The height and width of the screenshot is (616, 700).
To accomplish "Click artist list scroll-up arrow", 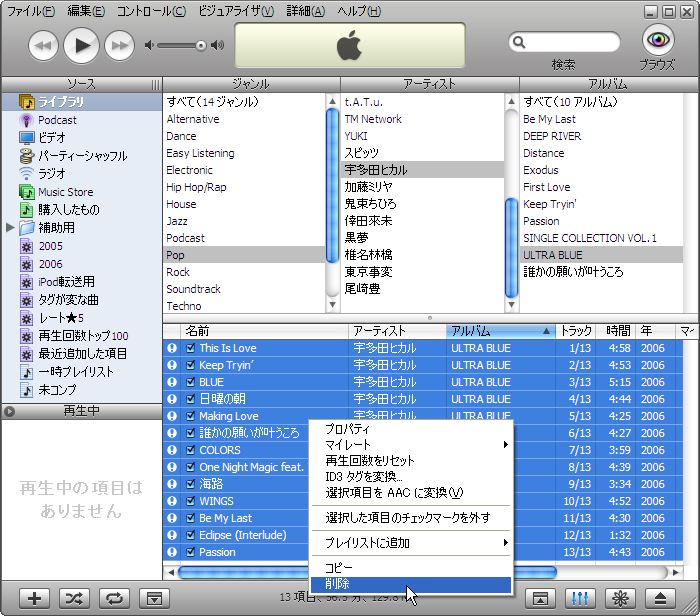I will pyautogui.click(x=512, y=101).
